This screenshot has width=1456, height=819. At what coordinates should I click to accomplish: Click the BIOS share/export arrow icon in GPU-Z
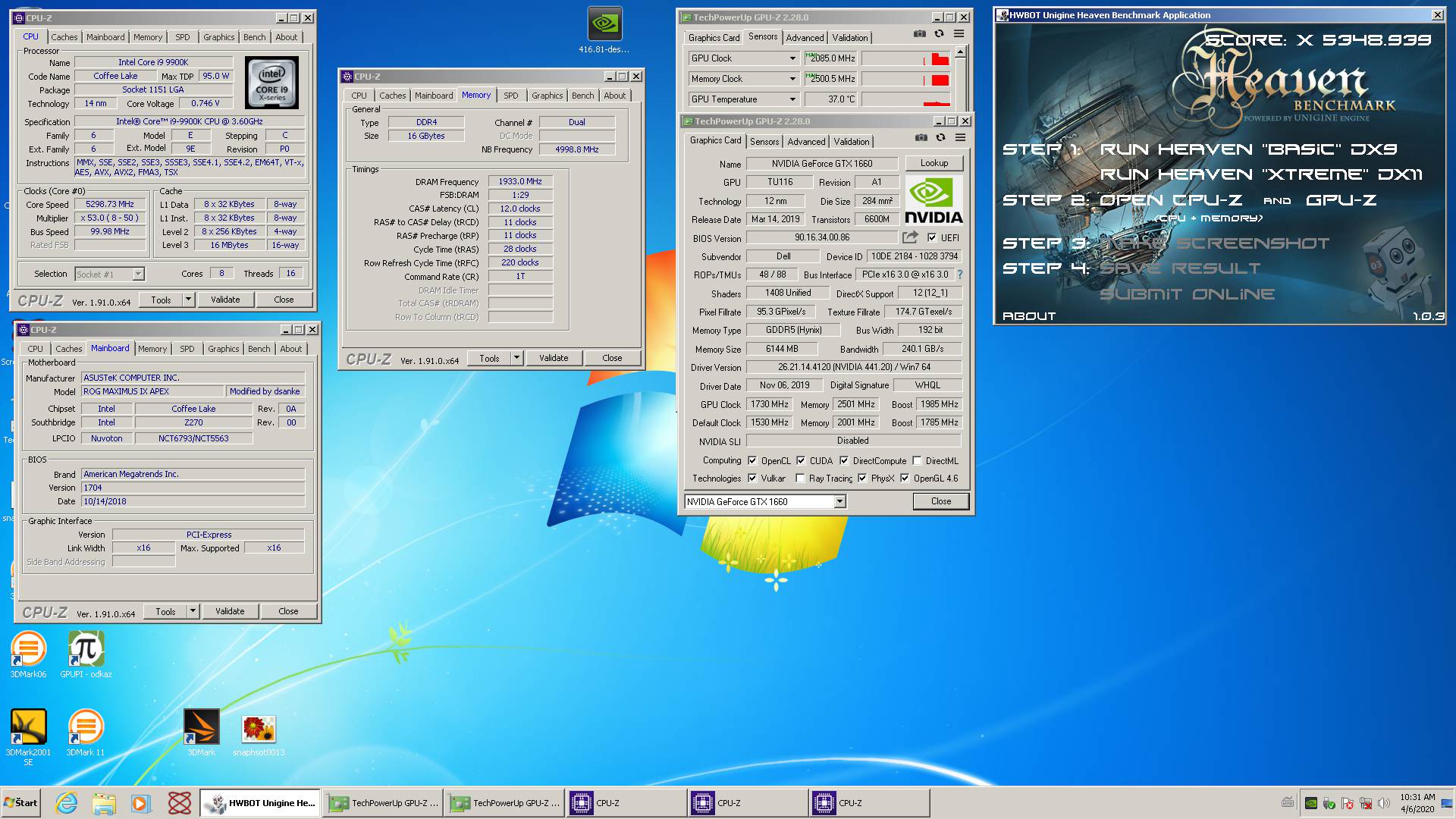(910, 237)
